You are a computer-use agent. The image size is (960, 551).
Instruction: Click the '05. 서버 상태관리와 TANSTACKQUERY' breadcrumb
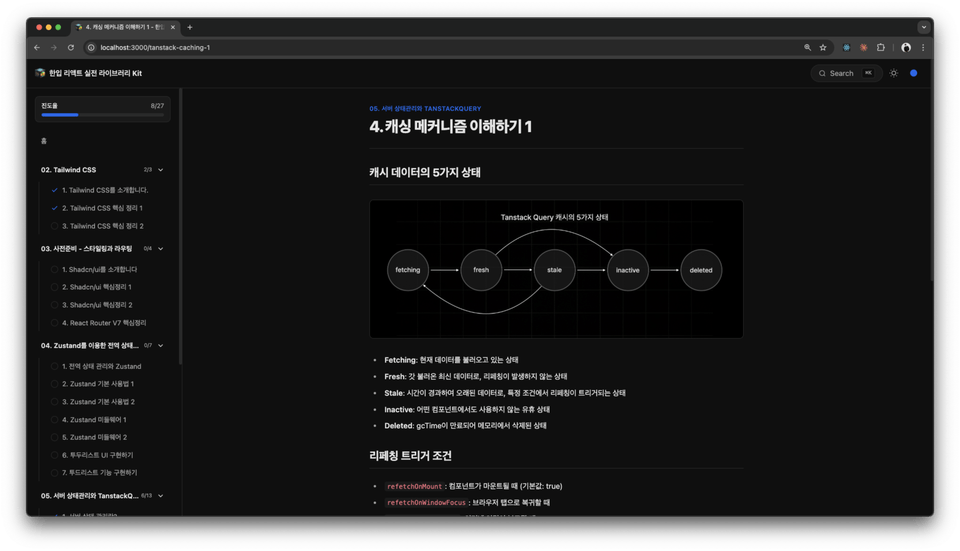coord(425,108)
